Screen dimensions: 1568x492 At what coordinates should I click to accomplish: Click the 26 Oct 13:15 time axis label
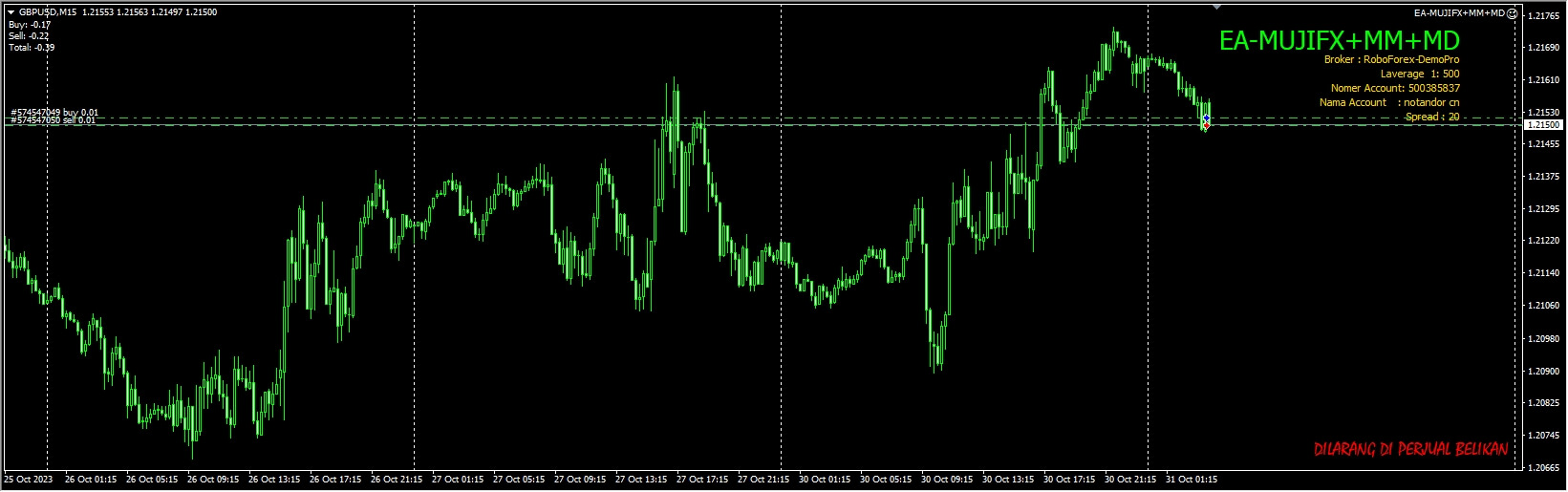274,480
